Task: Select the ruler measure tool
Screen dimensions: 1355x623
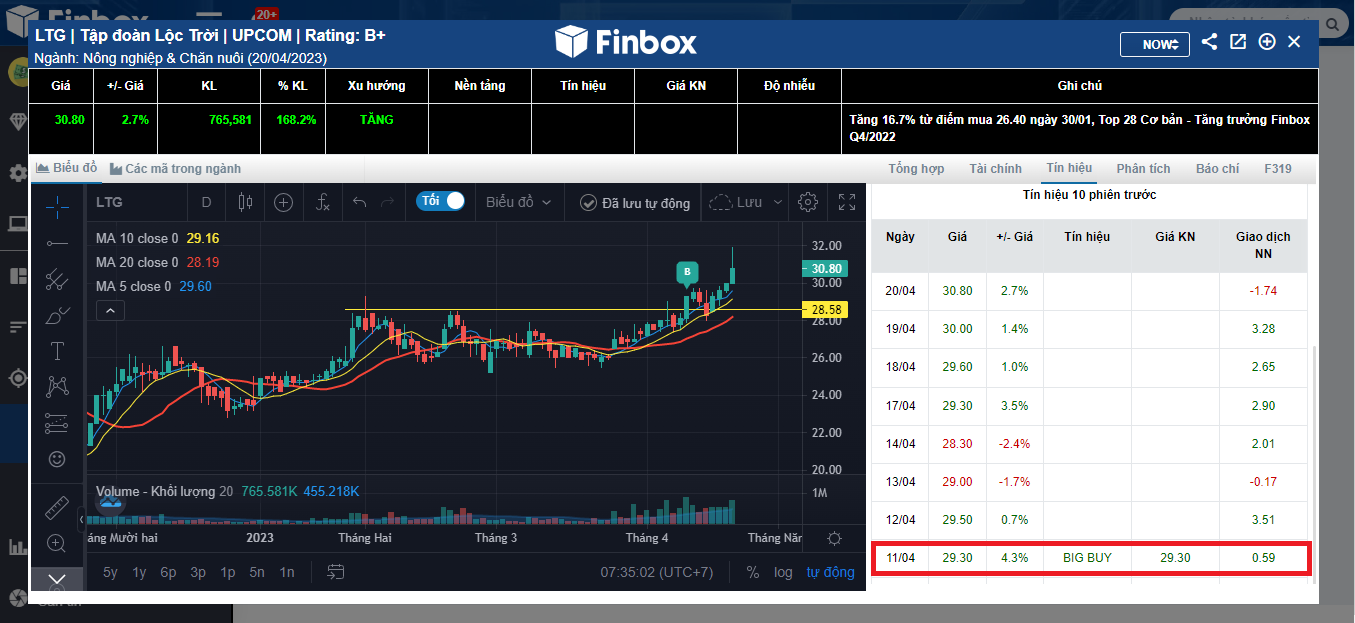Action: (57, 508)
